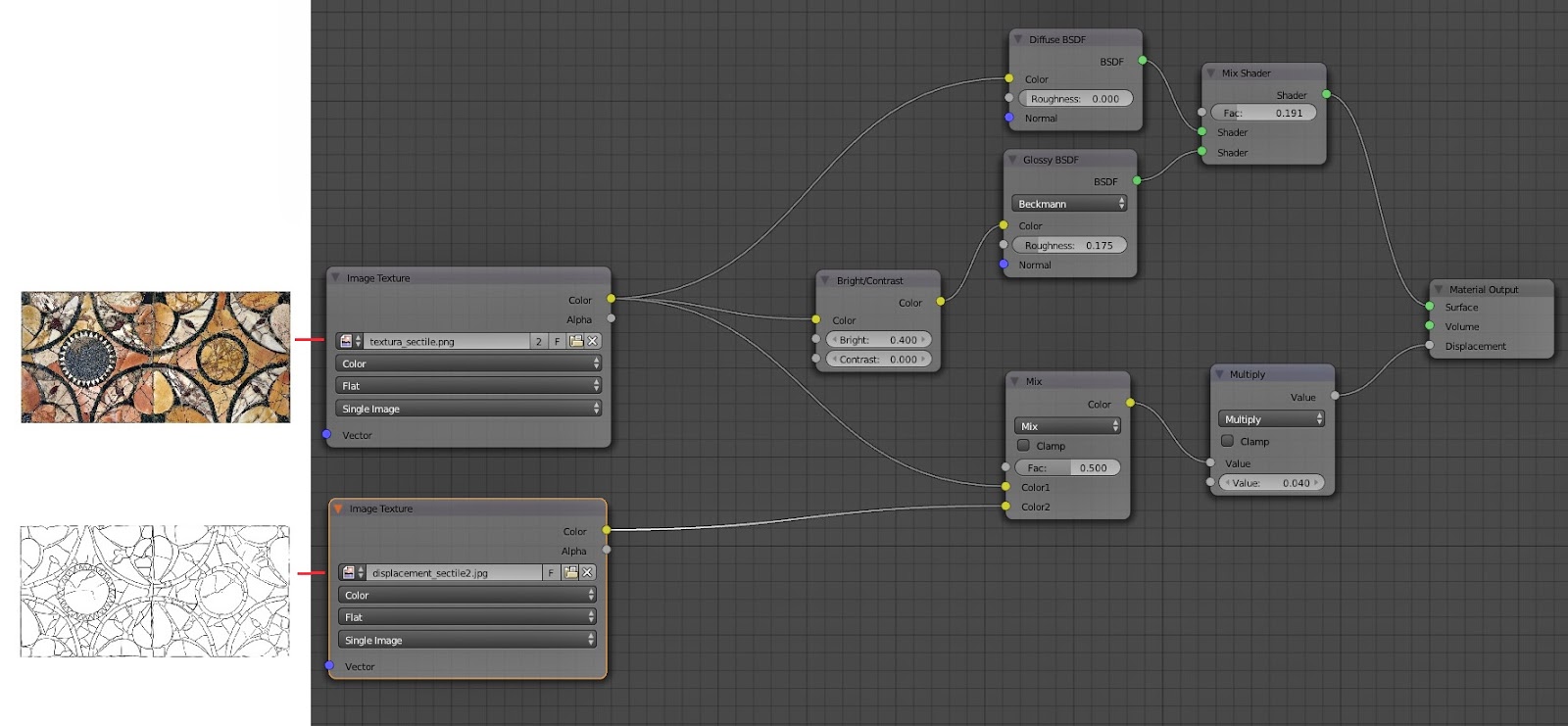Open Single Image source dropdown for textura_sectile.png
The width and height of the screenshot is (1568, 726).
click(x=468, y=409)
